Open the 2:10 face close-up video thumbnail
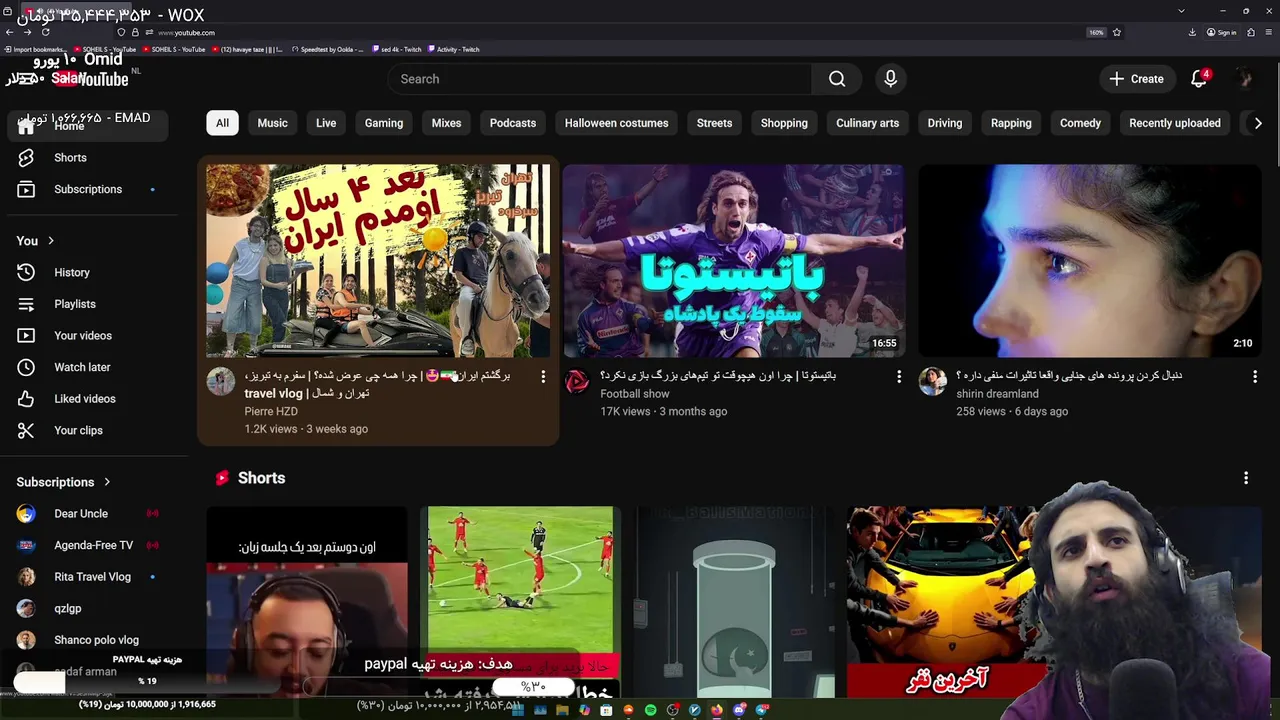 click(1090, 261)
